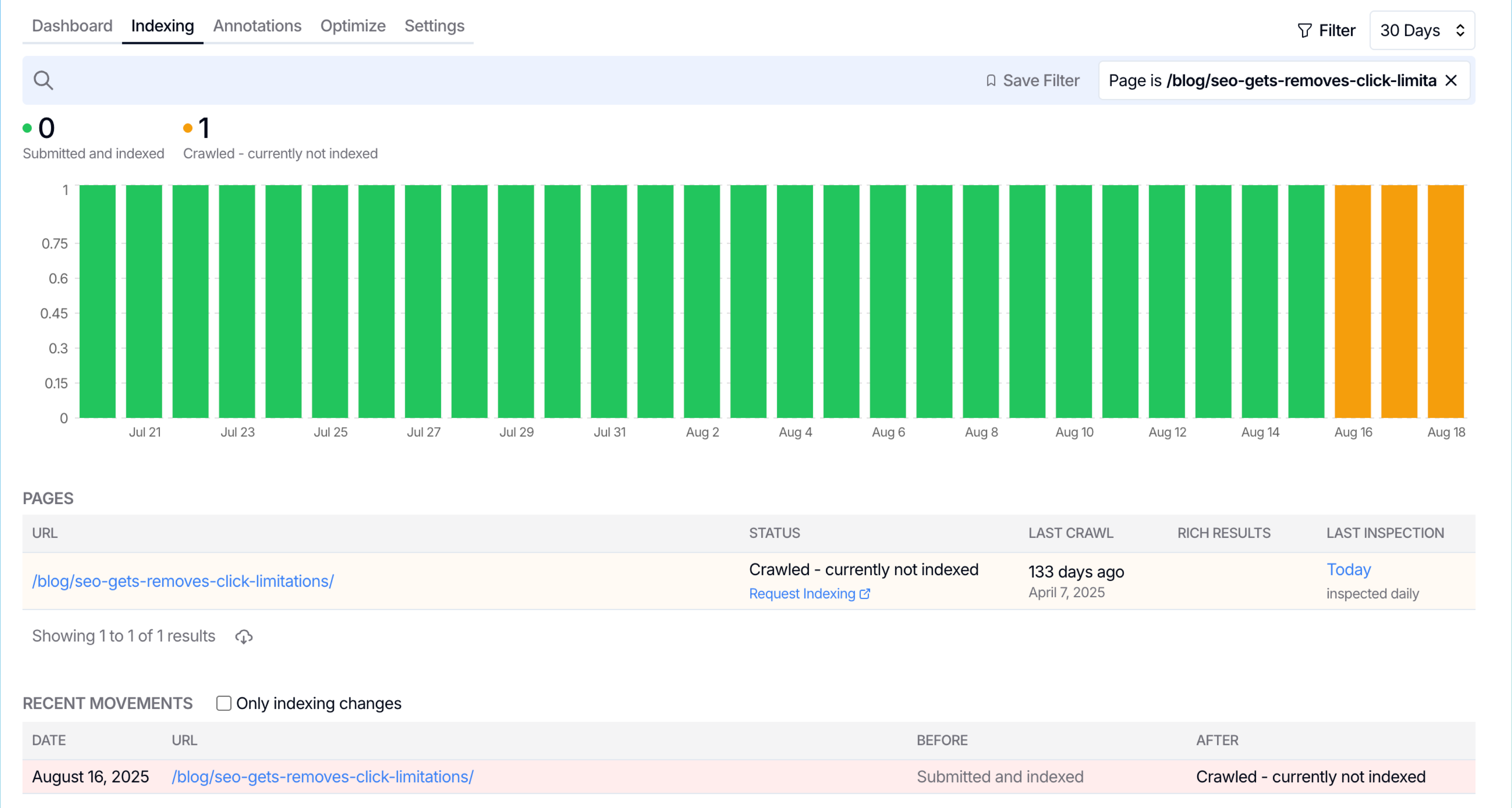Switch to the Dashboard tab
The height and width of the screenshot is (808, 1512).
click(71, 26)
